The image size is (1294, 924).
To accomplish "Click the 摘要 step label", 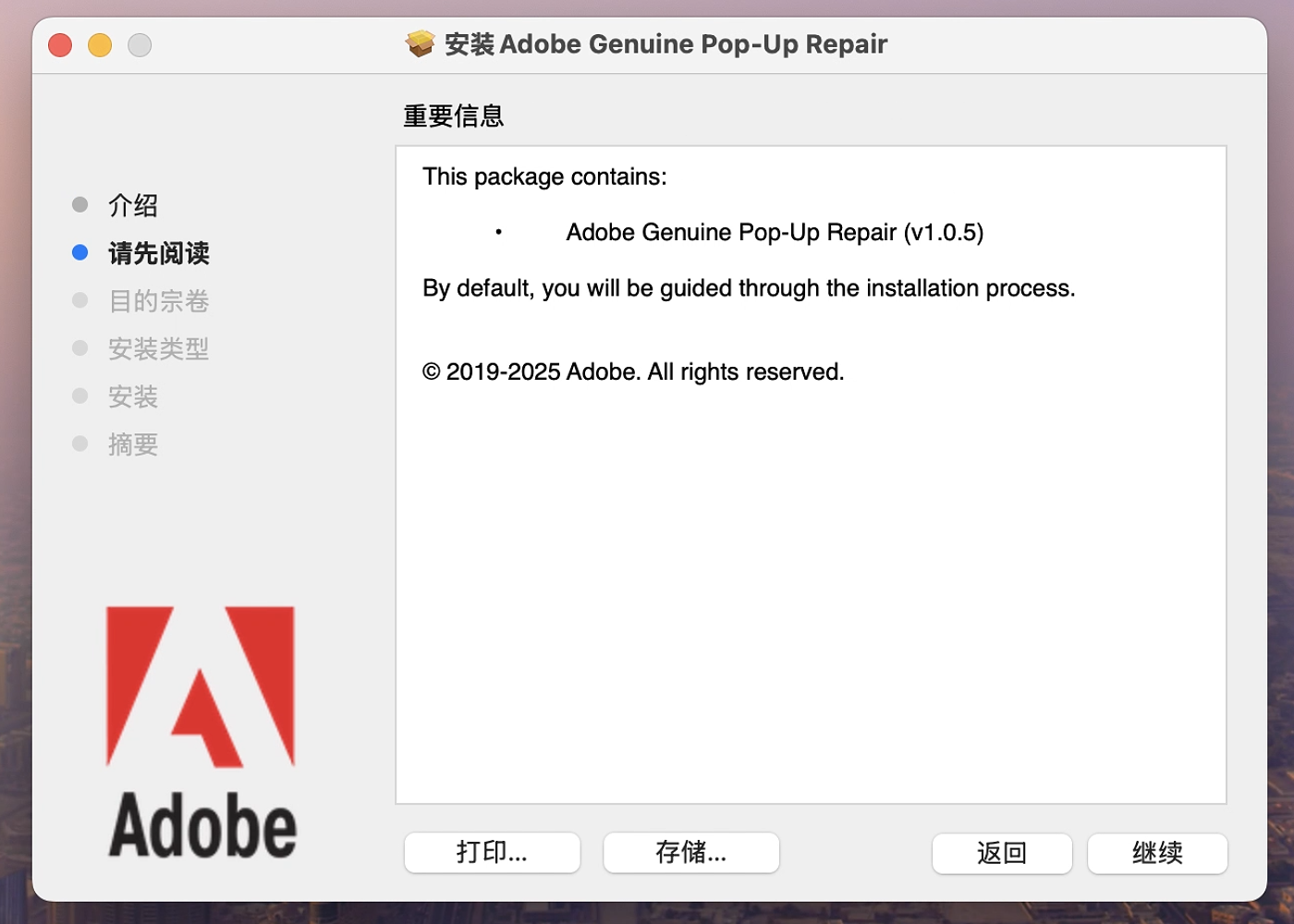I will pos(133,445).
